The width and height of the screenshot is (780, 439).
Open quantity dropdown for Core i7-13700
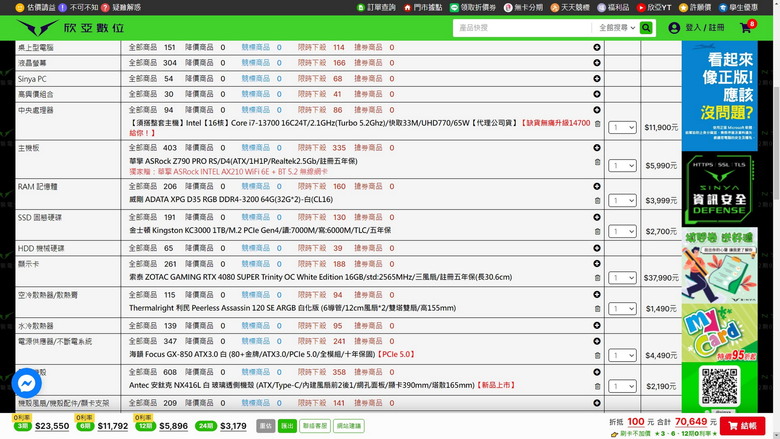pos(622,127)
